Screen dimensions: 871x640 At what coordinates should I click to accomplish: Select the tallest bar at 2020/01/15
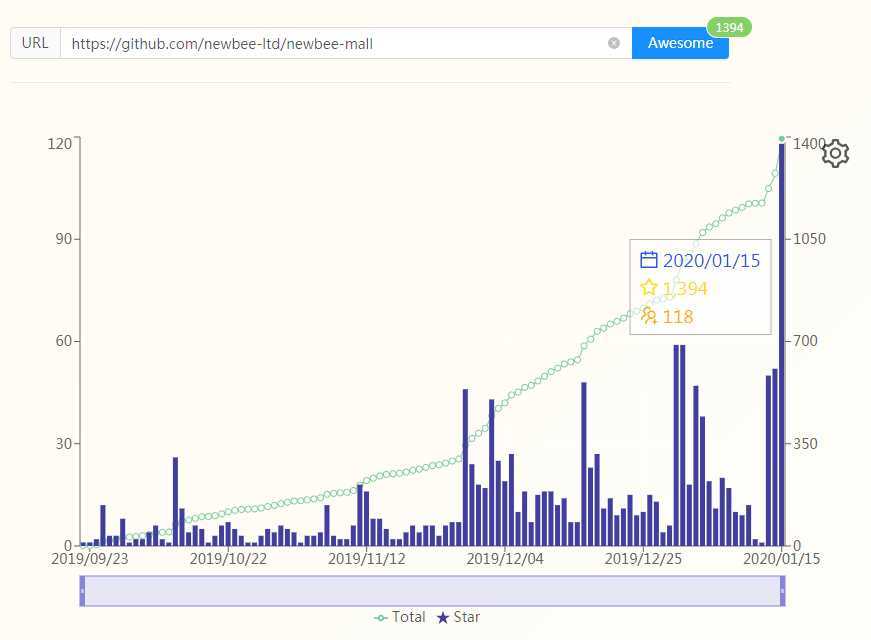point(782,344)
